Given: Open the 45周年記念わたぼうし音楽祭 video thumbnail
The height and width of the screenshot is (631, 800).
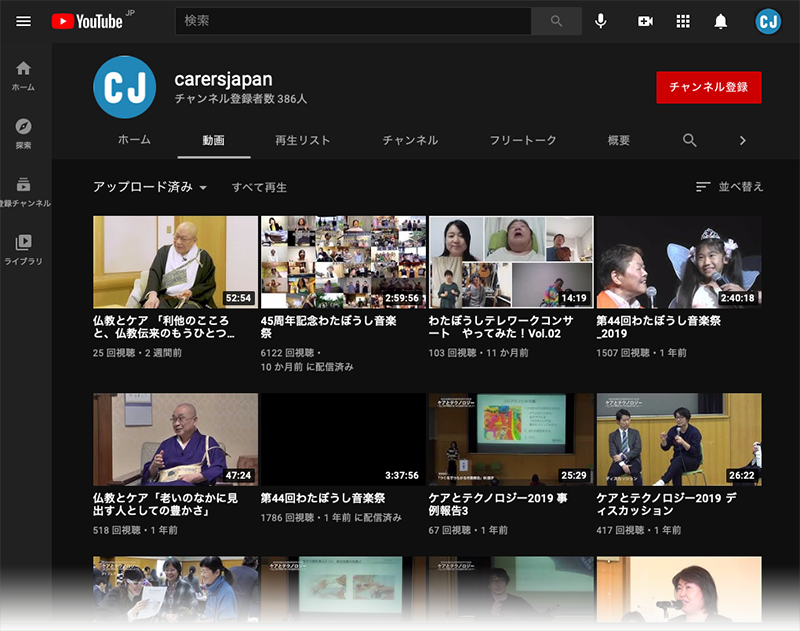Looking at the screenshot, I should click(x=343, y=262).
